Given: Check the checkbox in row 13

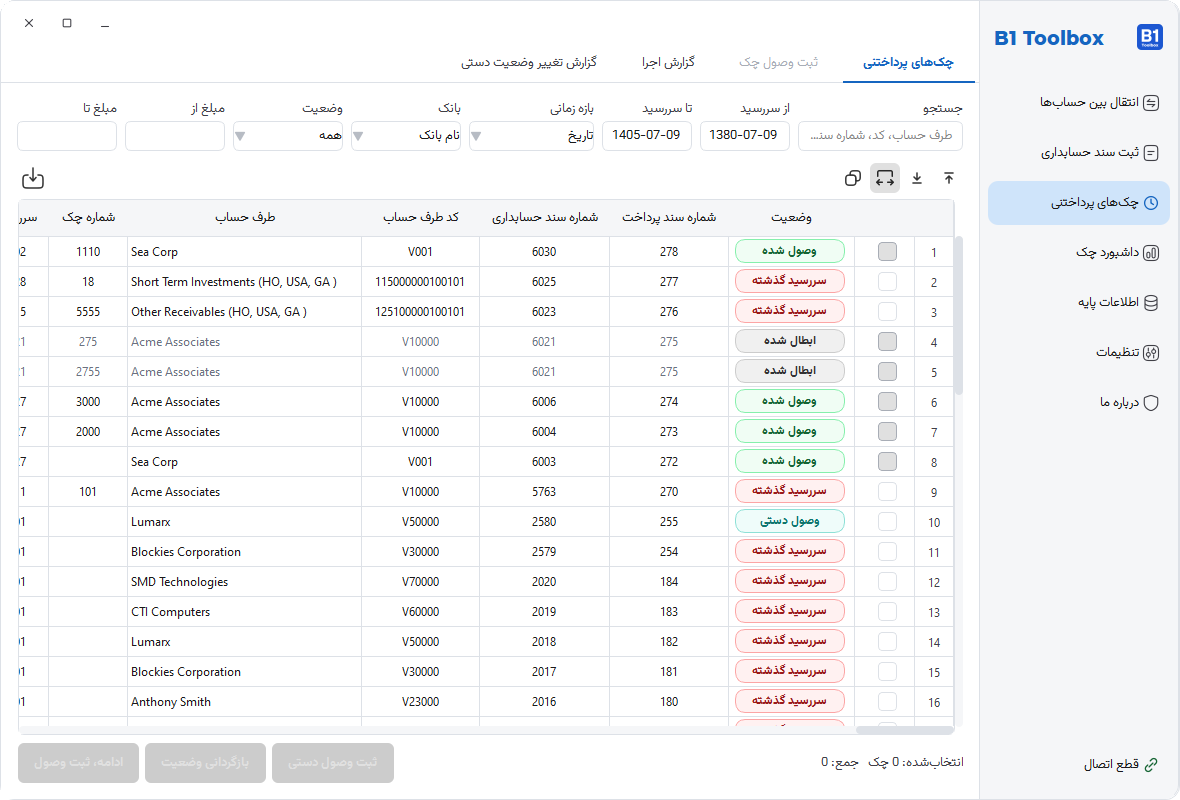Looking at the screenshot, I should tap(887, 612).
